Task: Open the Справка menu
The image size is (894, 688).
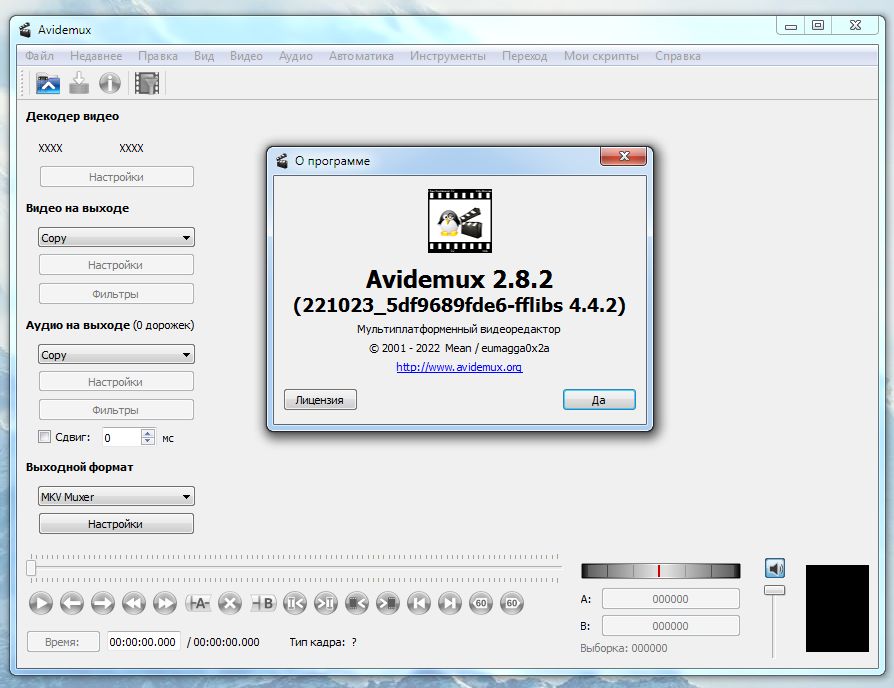Action: [678, 56]
